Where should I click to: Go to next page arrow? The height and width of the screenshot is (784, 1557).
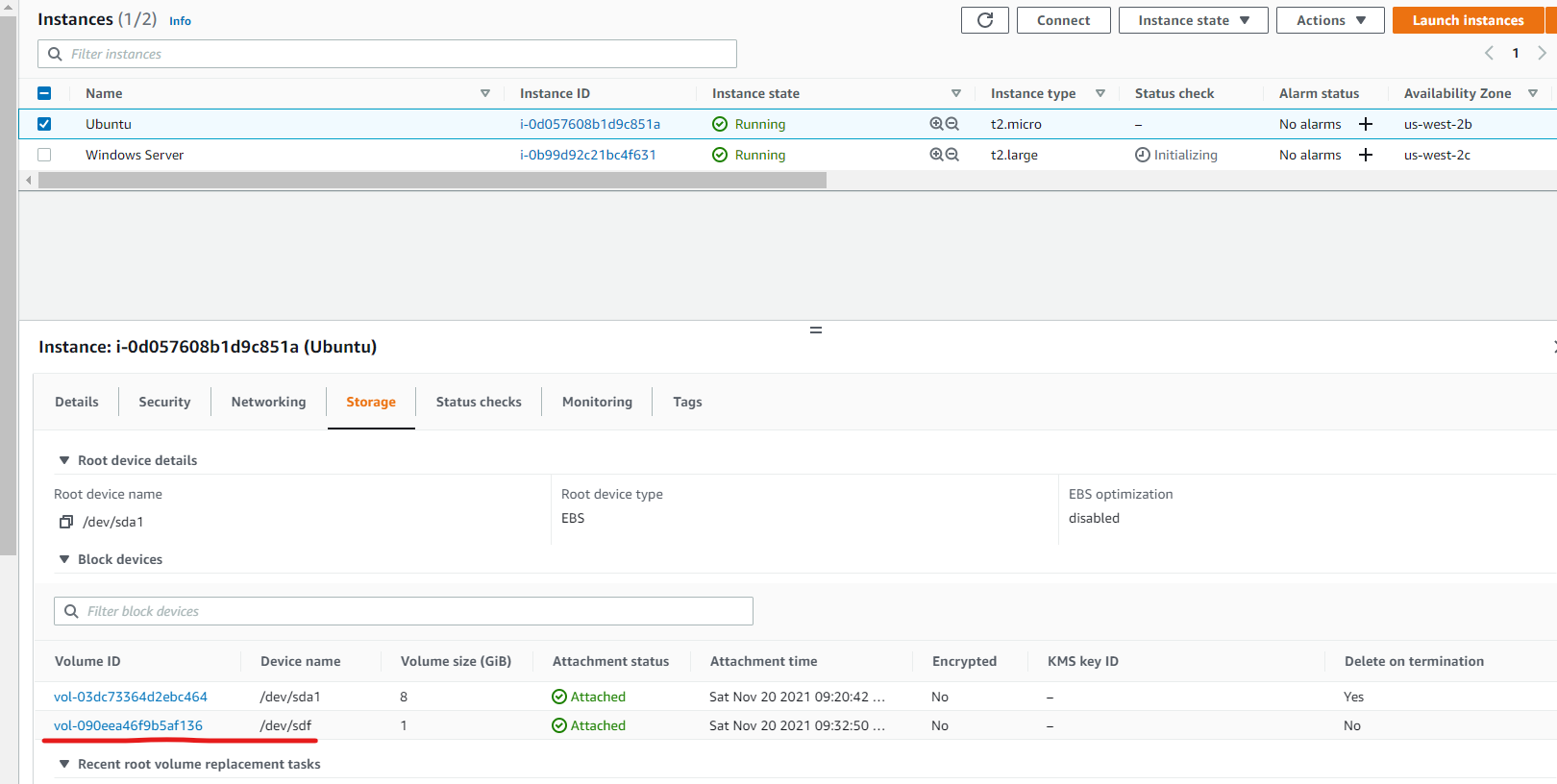tap(1542, 53)
